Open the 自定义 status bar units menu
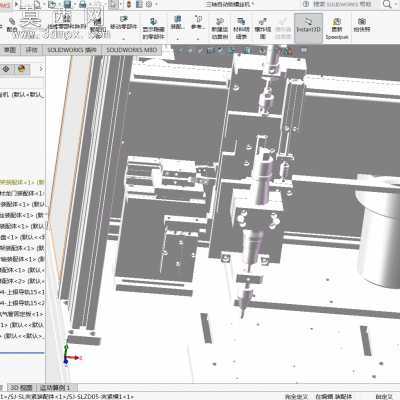The height and width of the screenshot is (400, 400). coord(384,397)
